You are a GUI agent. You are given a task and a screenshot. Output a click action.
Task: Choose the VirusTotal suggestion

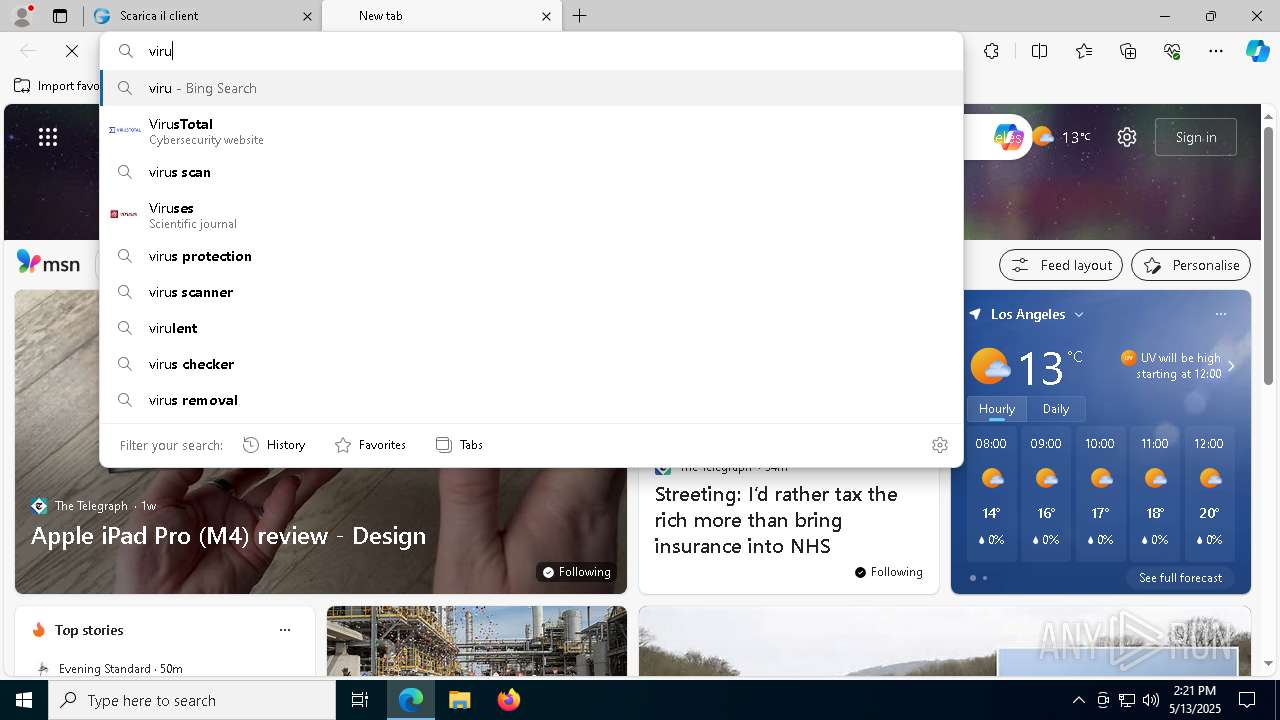531,131
